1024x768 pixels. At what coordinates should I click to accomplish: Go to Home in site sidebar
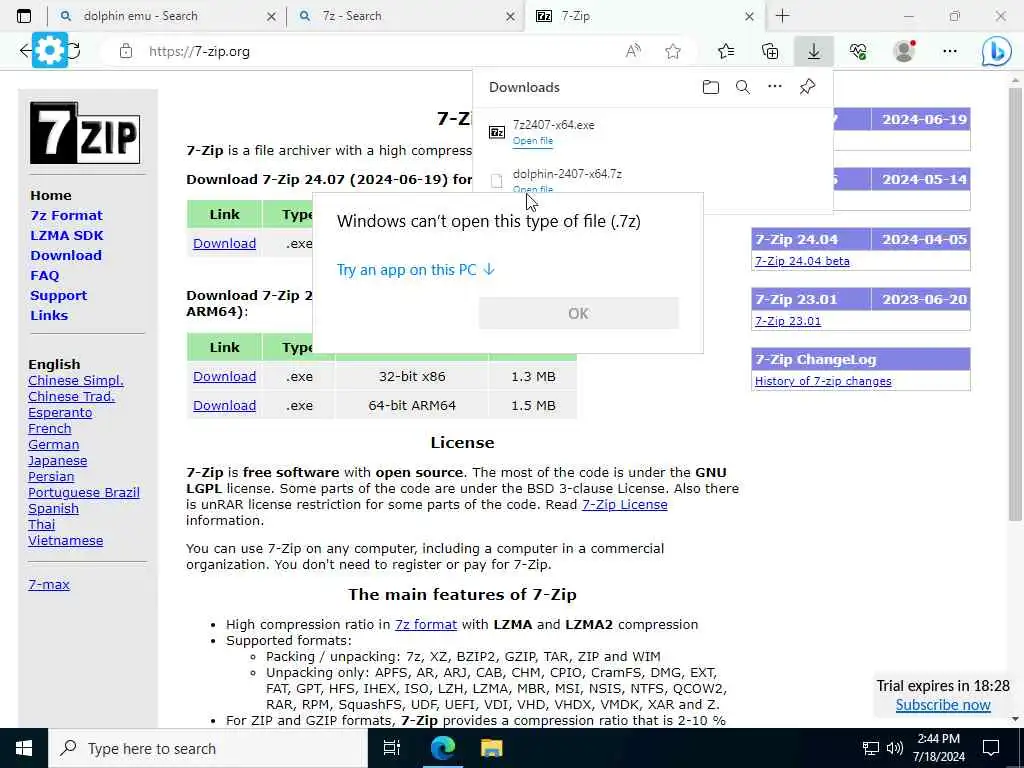[x=50, y=195]
